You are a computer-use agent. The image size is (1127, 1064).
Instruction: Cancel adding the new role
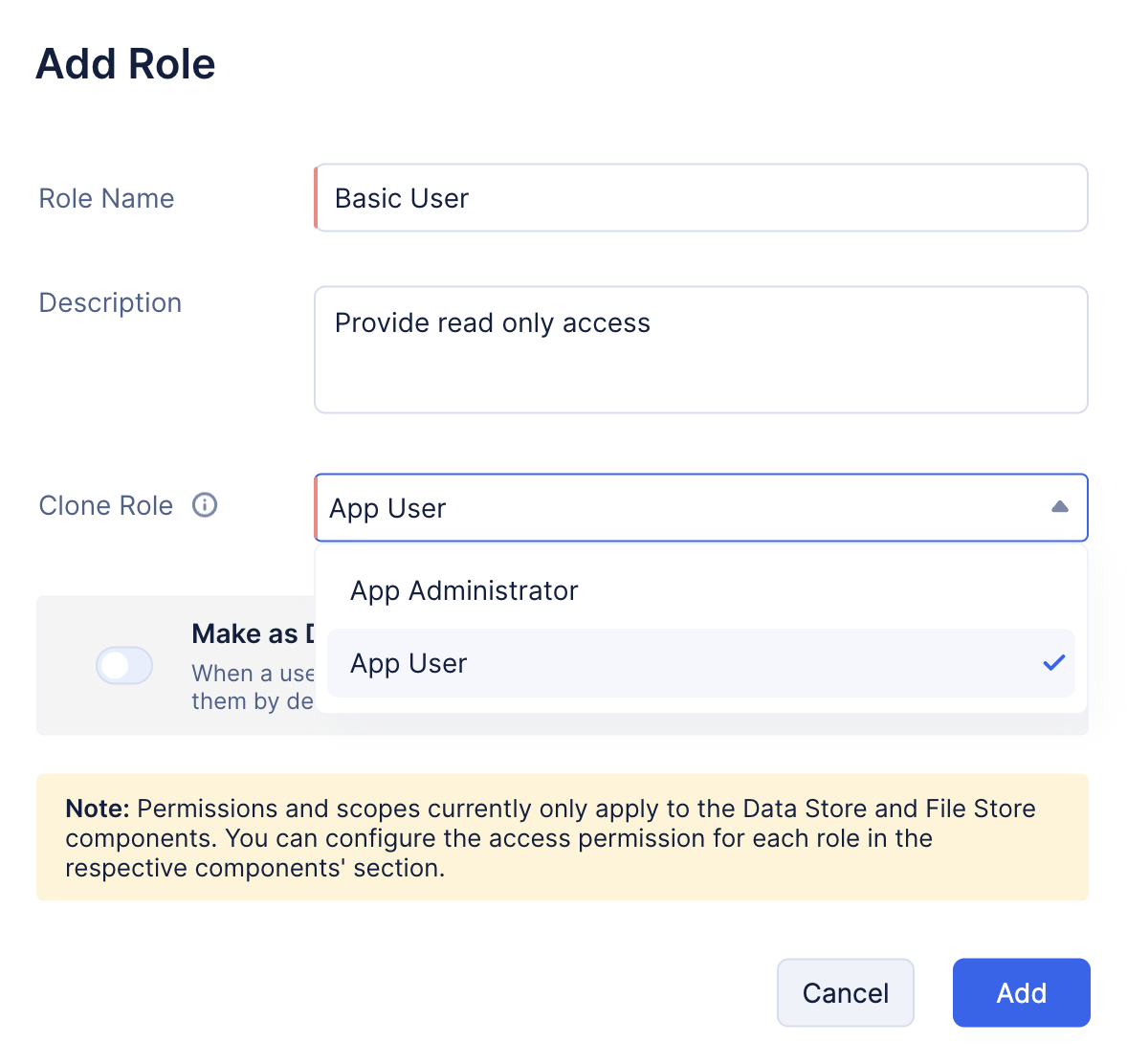click(846, 993)
